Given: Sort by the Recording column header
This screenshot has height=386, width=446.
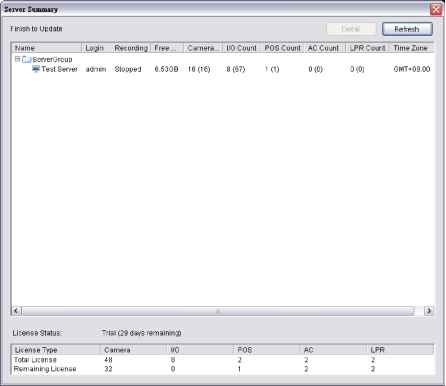Looking at the screenshot, I should pyautogui.click(x=131, y=48).
